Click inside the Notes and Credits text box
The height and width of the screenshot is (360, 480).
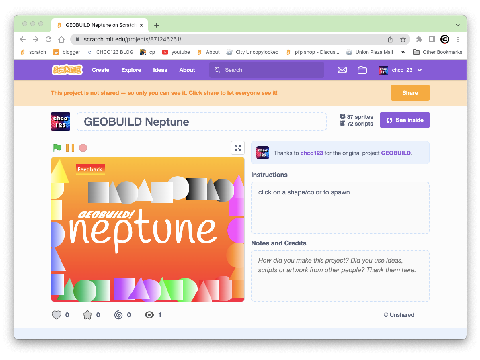(x=340, y=276)
